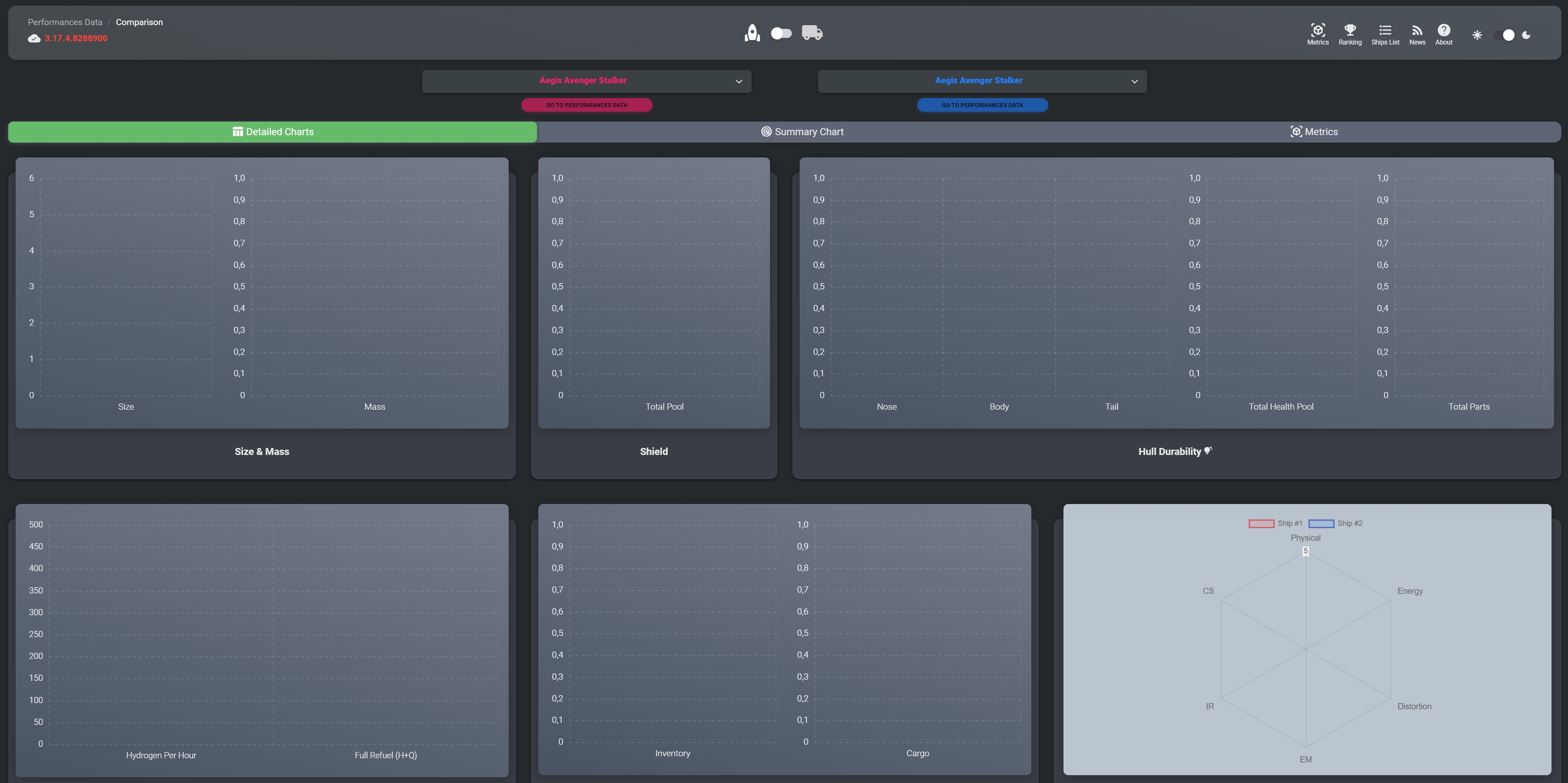Toggle the light/dark theme switch
The height and width of the screenshot is (783, 1568).
(x=1503, y=35)
